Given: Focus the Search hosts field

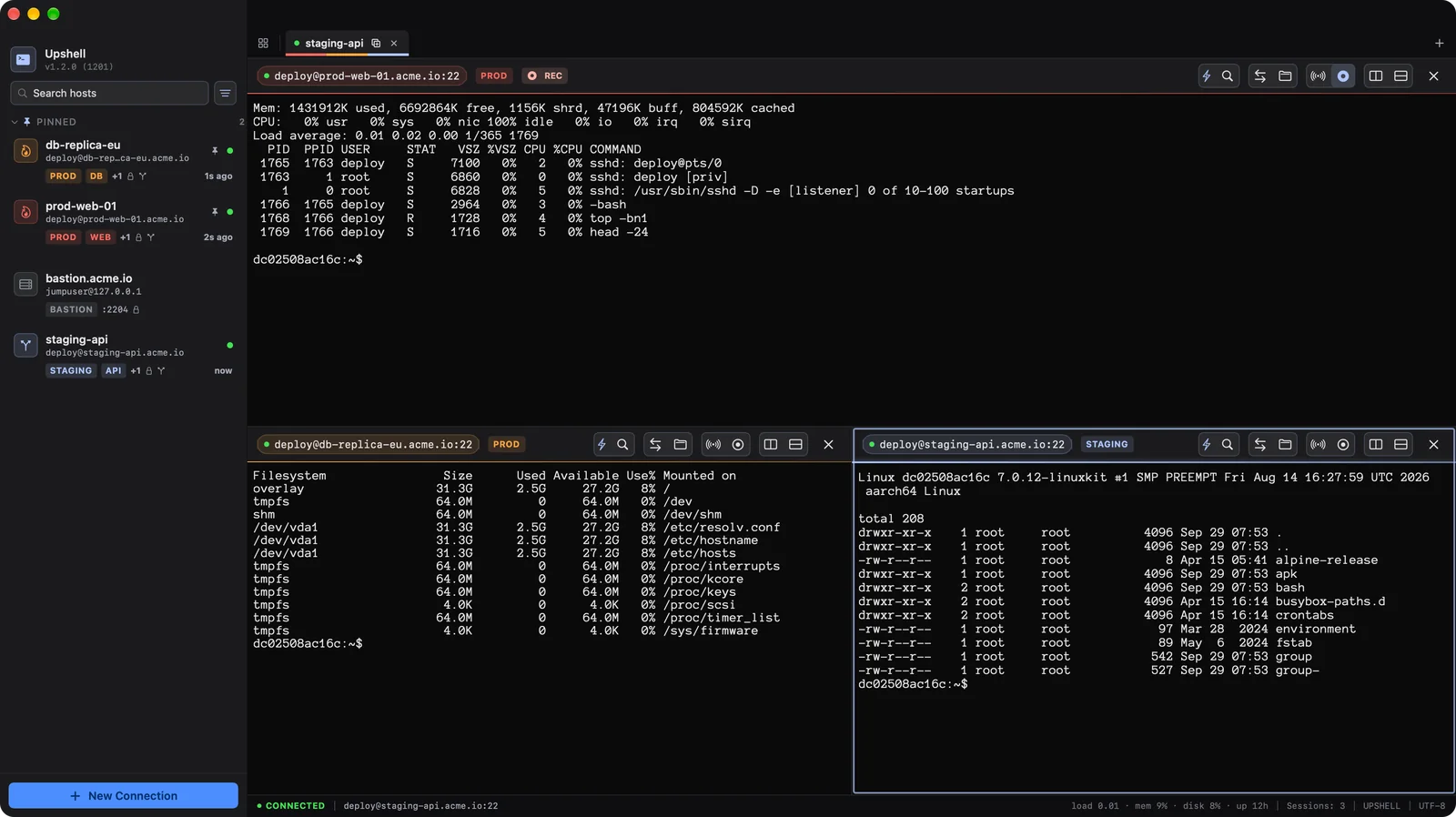Looking at the screenshot, I should point(109,93).
